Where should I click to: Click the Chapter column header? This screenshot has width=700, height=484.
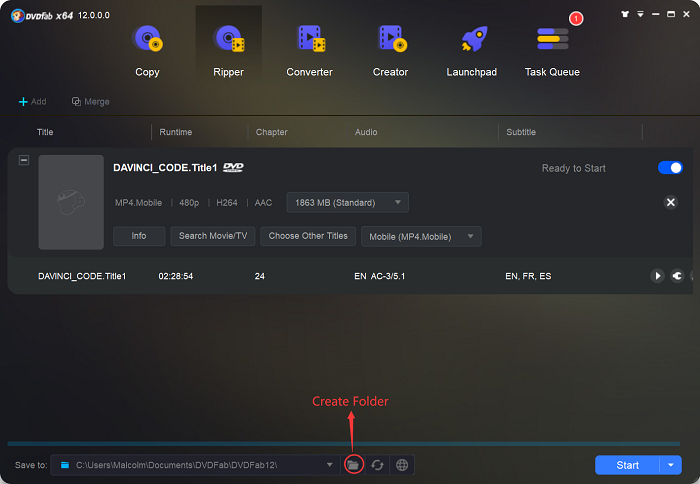[x=271, y=132]
